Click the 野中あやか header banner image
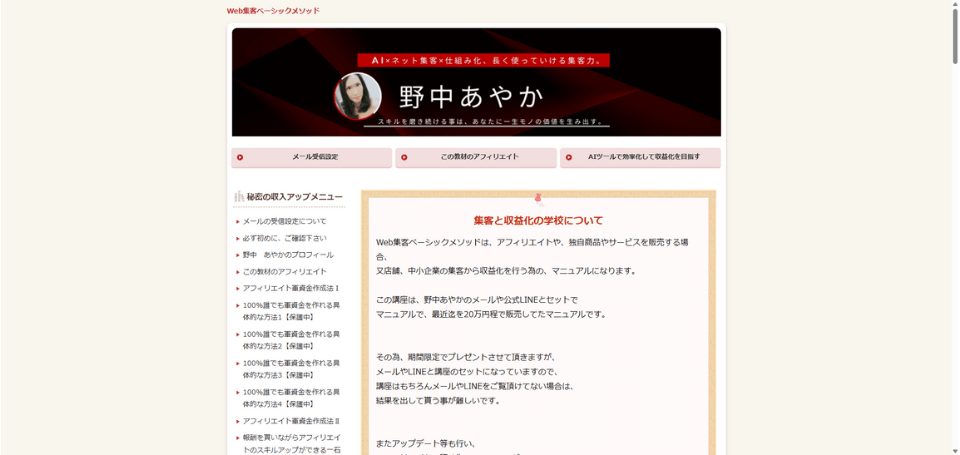 tap(476, 82)
